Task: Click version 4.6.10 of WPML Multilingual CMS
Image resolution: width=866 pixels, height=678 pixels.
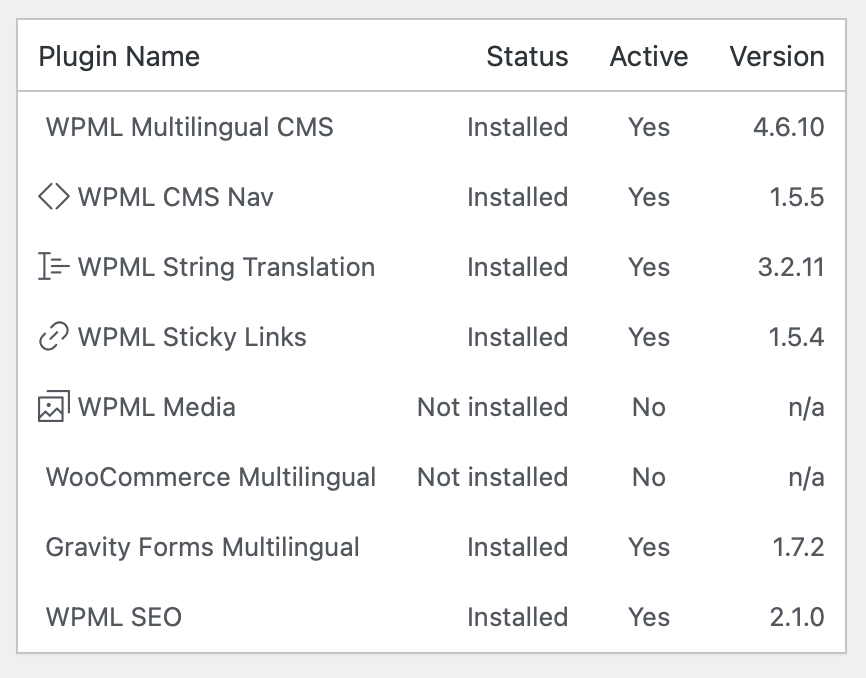Action: click(x=789, y=127)
